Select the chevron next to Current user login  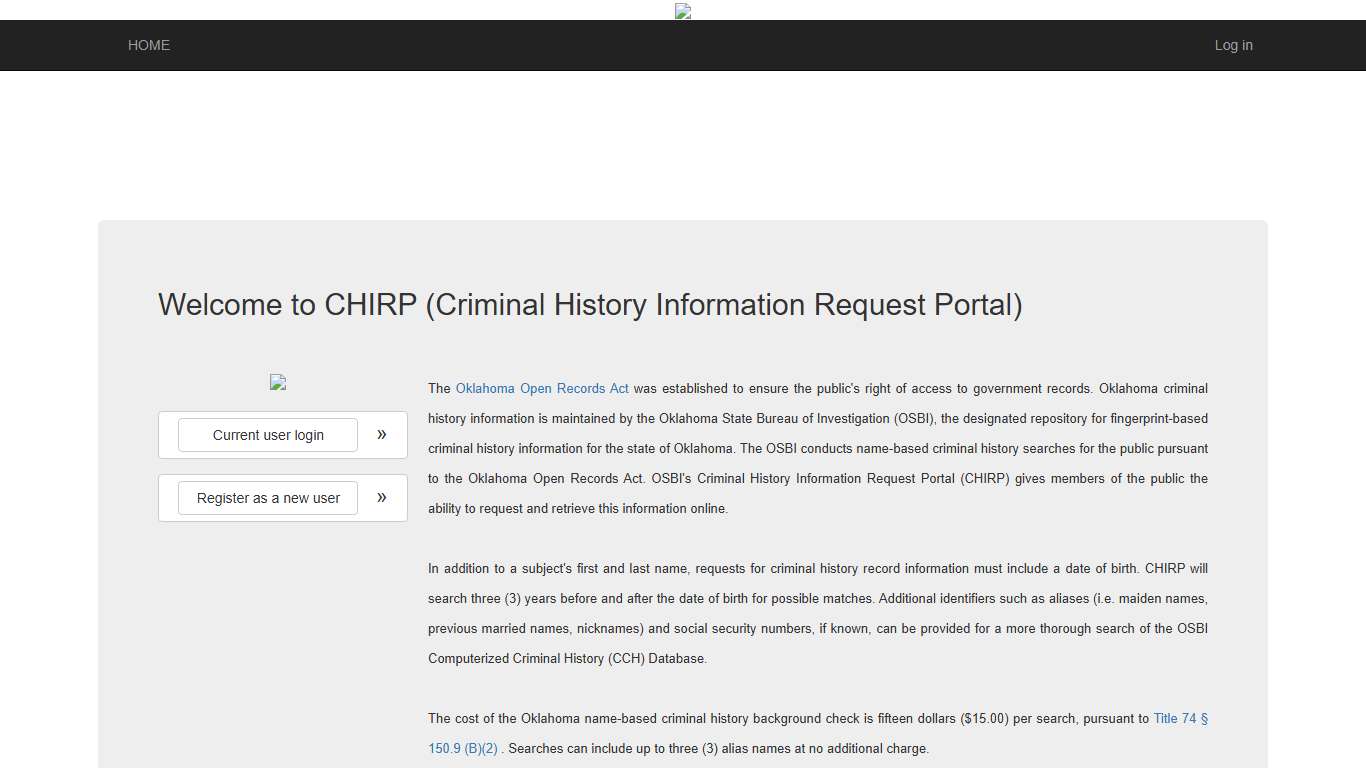(x=381, y=434)
